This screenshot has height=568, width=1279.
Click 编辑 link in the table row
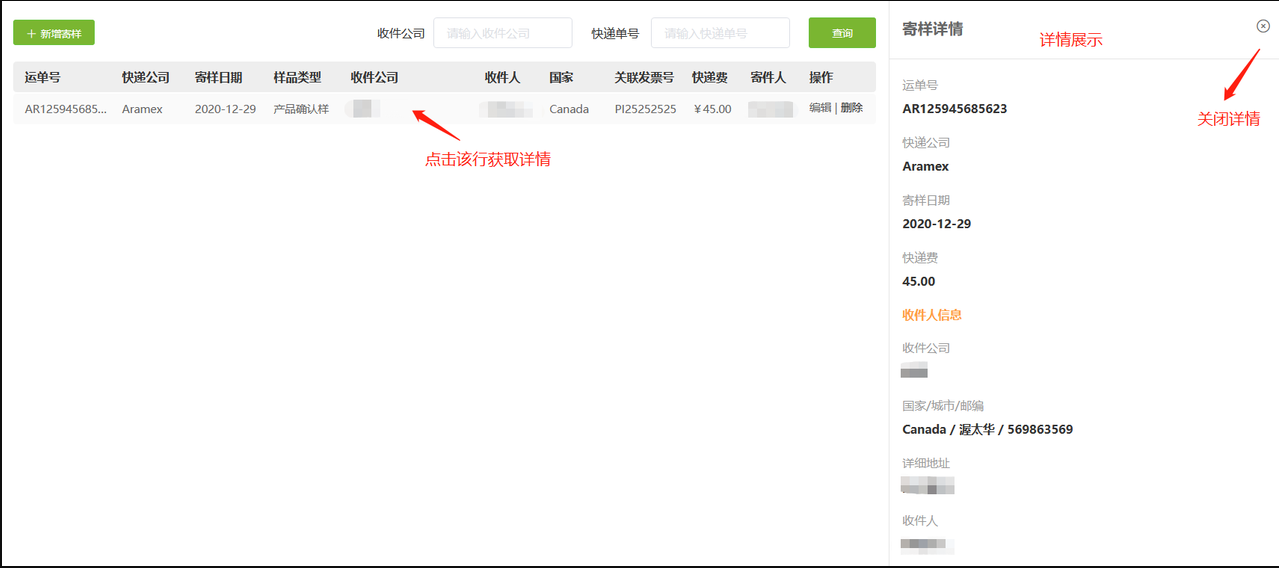click(x=819, y=108)
